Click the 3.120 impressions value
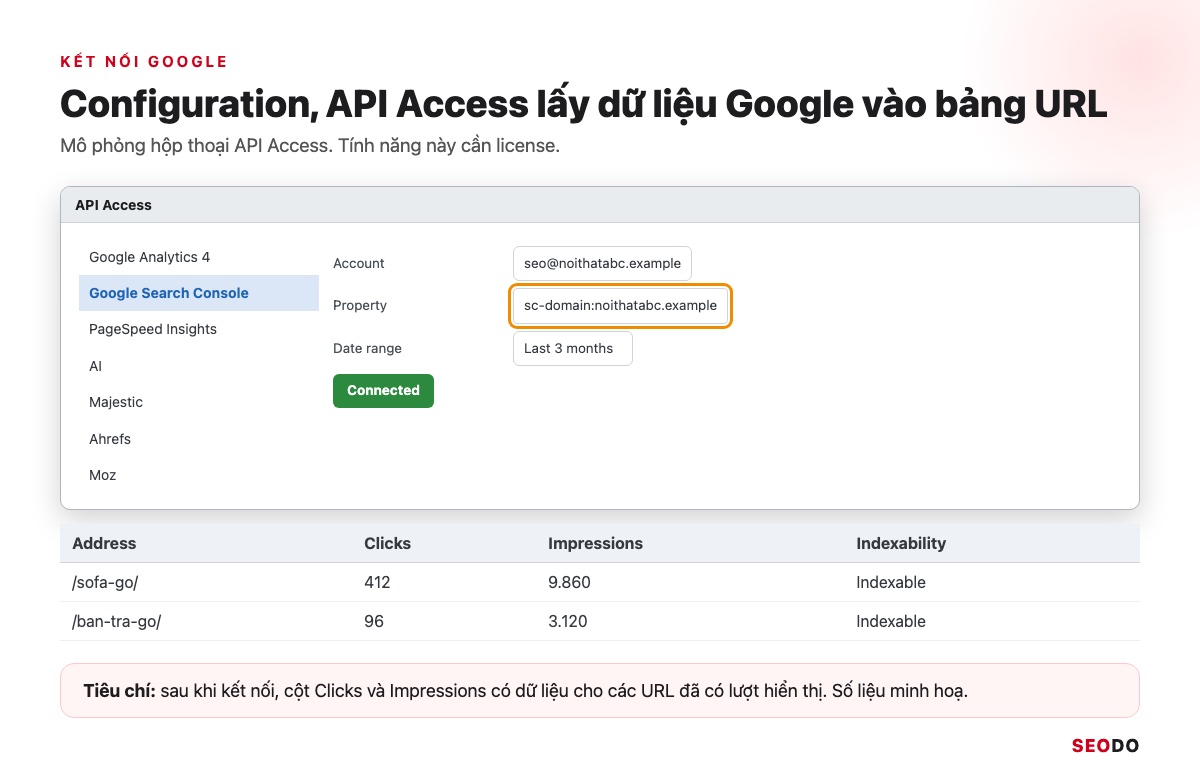This screenshot has height=778, width=1200. [568, 621]
